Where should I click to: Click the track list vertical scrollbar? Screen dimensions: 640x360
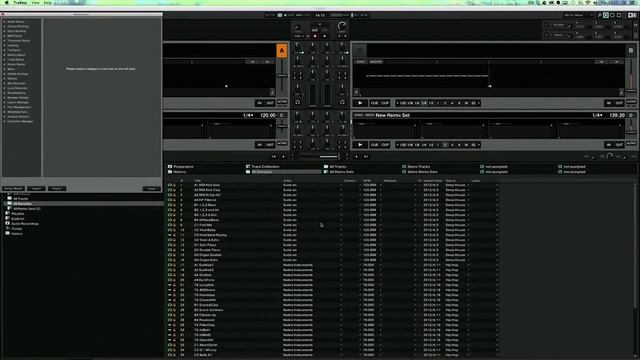pos(635,245)
